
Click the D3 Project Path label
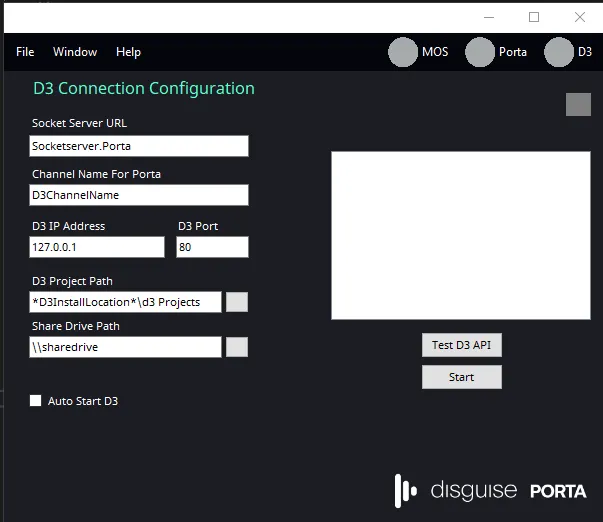[72, 281]
